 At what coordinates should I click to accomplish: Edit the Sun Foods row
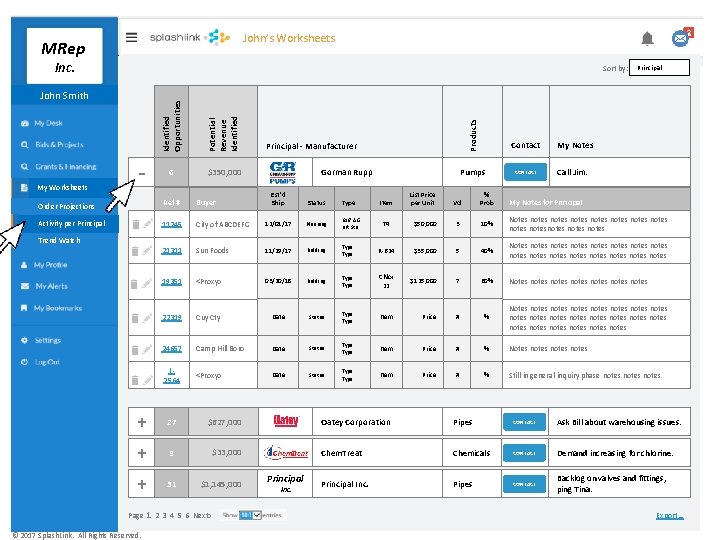click(x=147, y=250)
